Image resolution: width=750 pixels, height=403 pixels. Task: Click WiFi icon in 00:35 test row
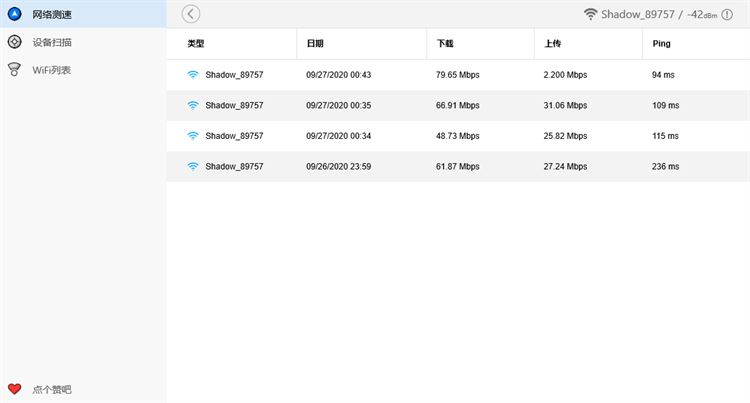tap(193, 105)
